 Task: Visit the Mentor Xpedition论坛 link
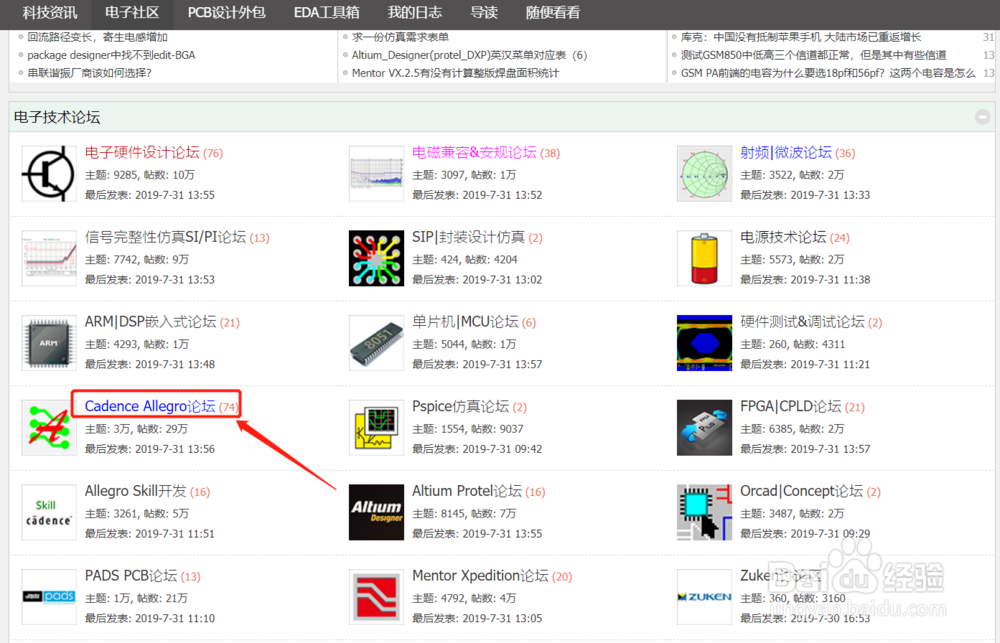pyautogui.click(x=480, y=576)
